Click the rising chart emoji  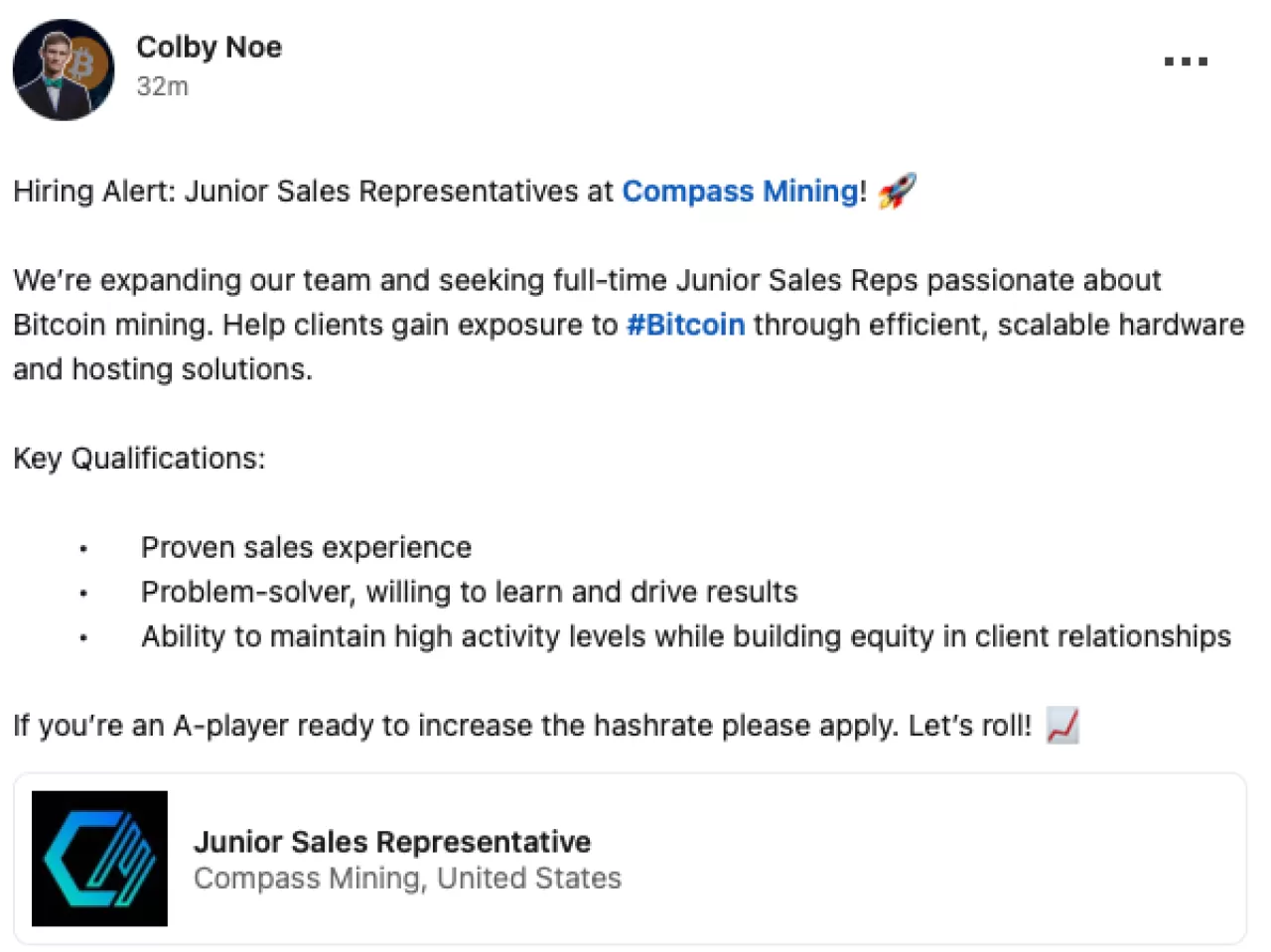coord(1062,726)
